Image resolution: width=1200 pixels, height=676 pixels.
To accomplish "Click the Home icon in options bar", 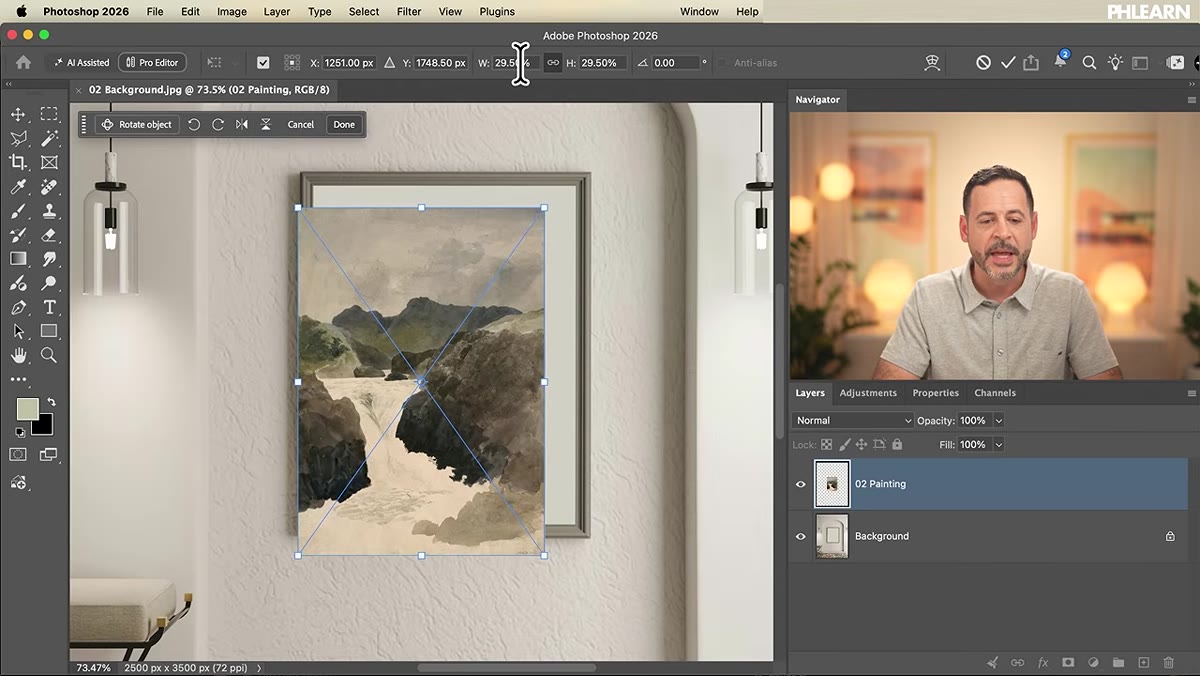I will [23, 62].
